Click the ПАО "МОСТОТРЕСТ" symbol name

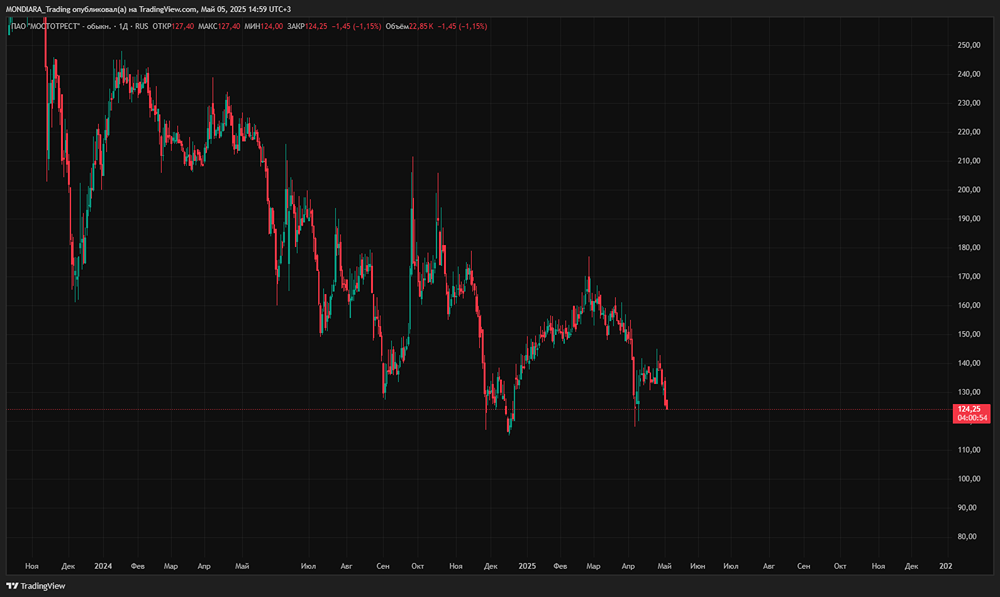tap(45, 26)
